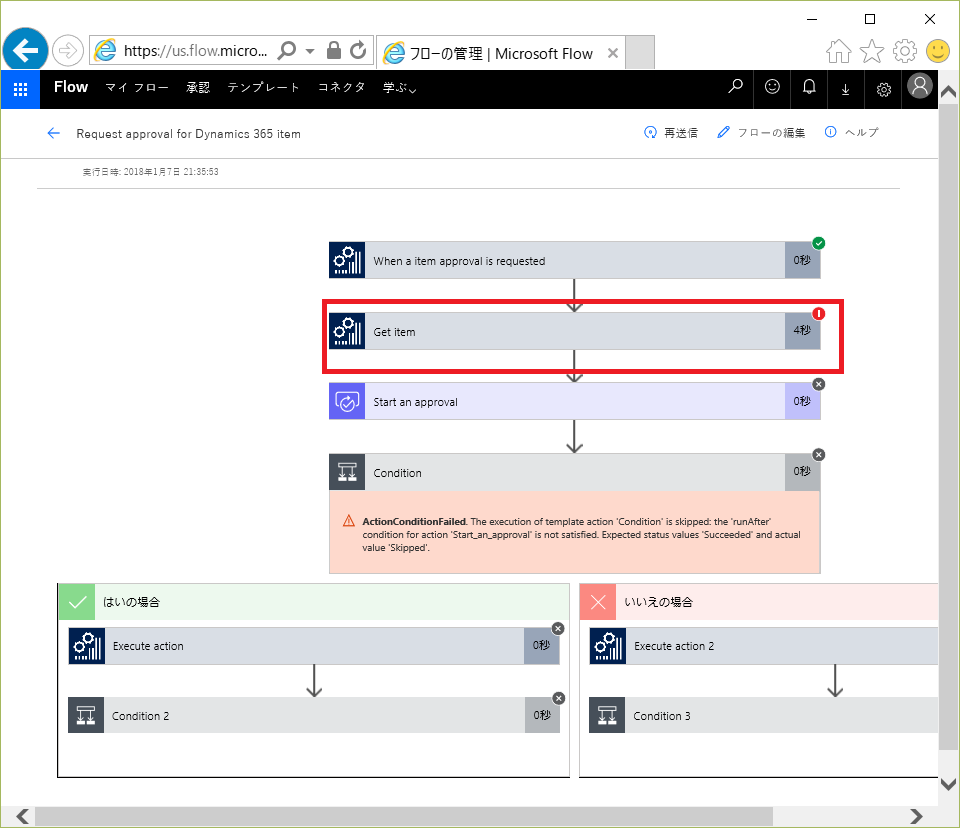Open search in the Flow header
The height and width of the screenshot is (828, 960).
[x=735, y=87]
